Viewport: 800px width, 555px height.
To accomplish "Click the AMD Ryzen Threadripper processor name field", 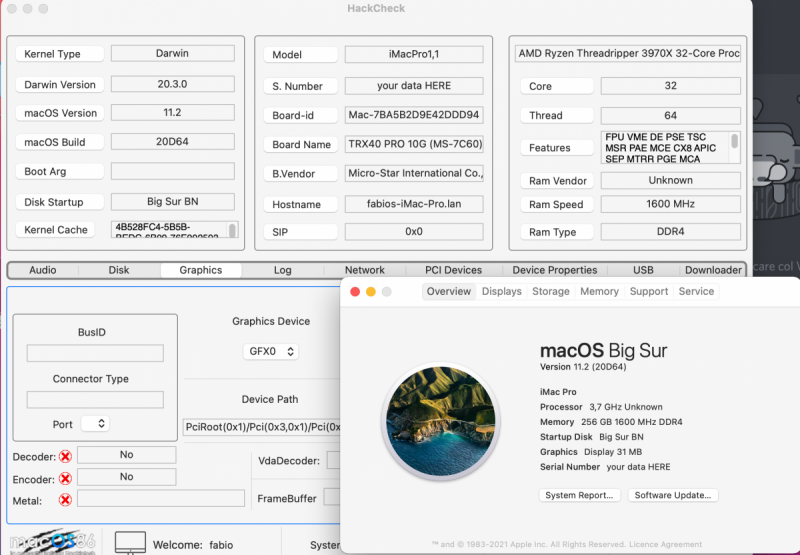I will click(628, 53).
